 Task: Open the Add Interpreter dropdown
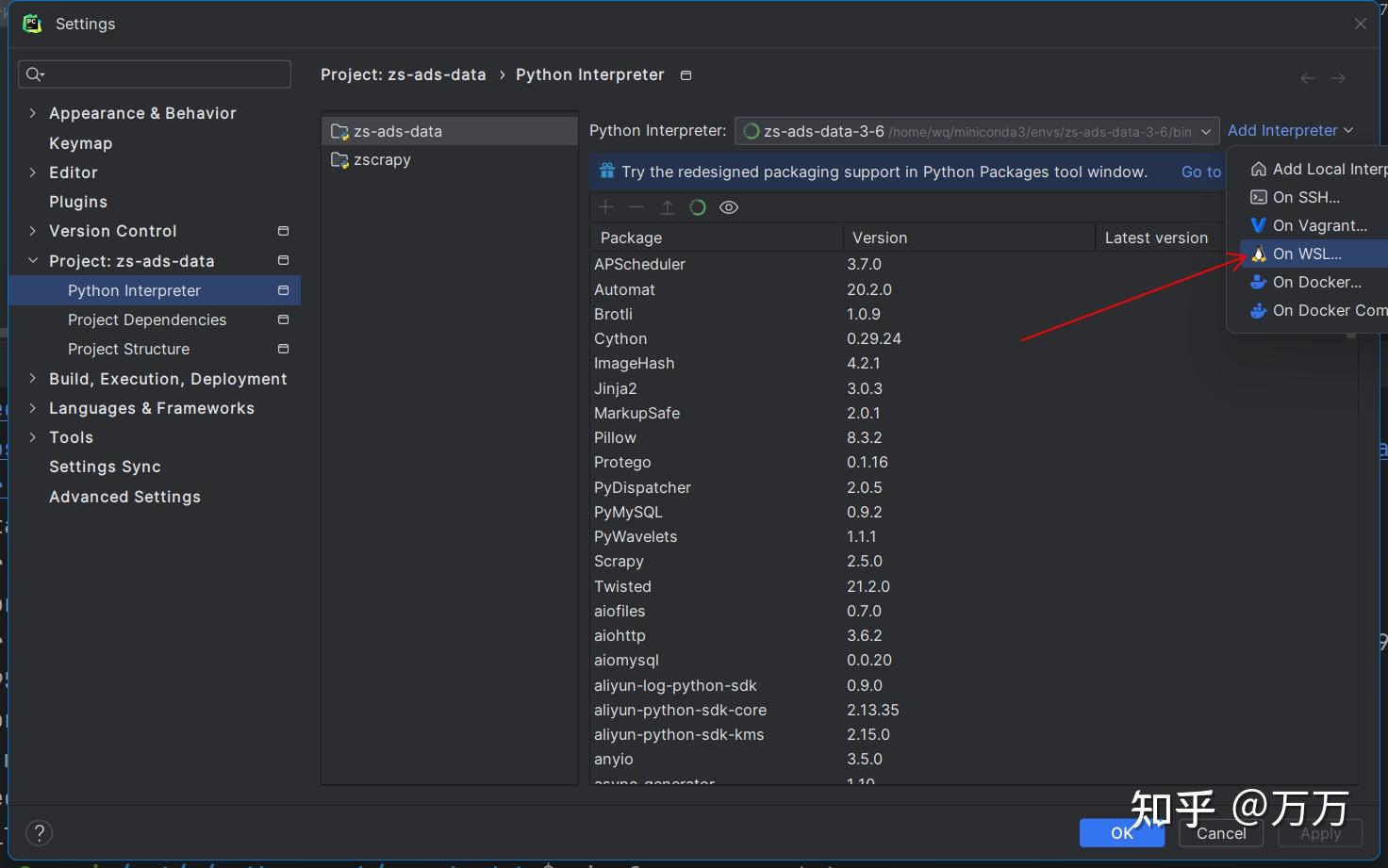pos(1290,130)
